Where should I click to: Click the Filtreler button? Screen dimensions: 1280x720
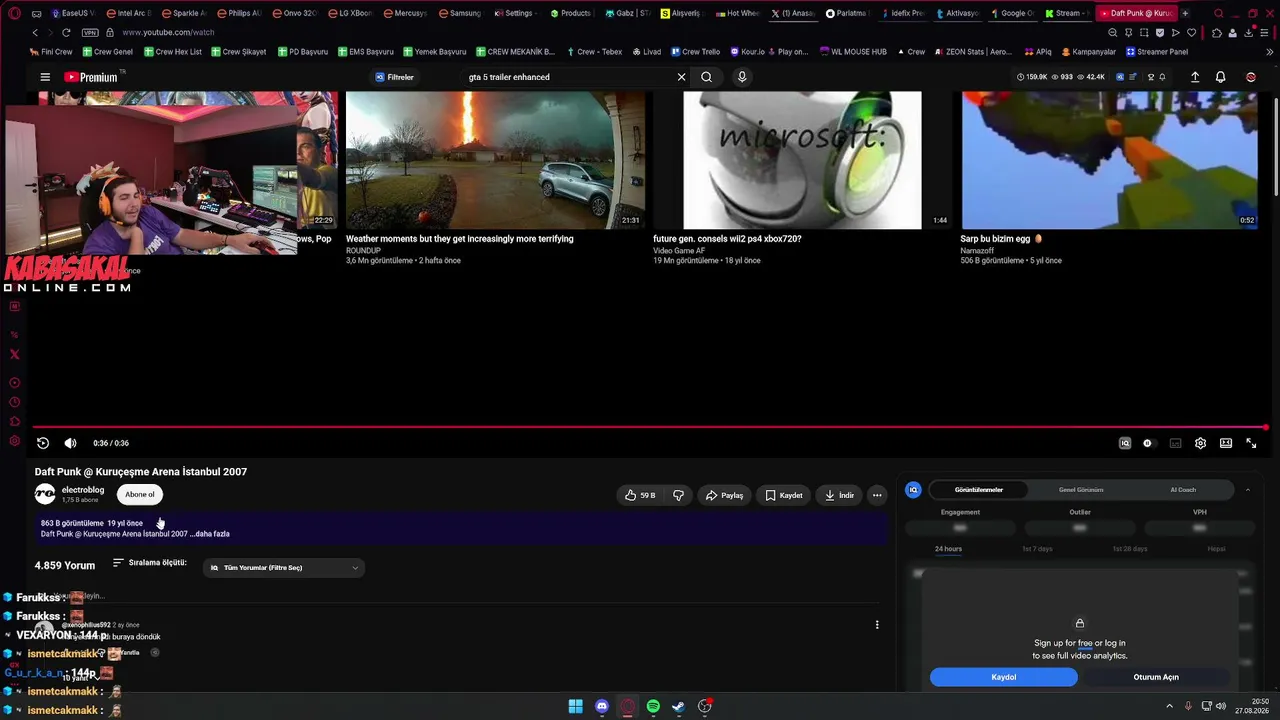coord(394,77)
